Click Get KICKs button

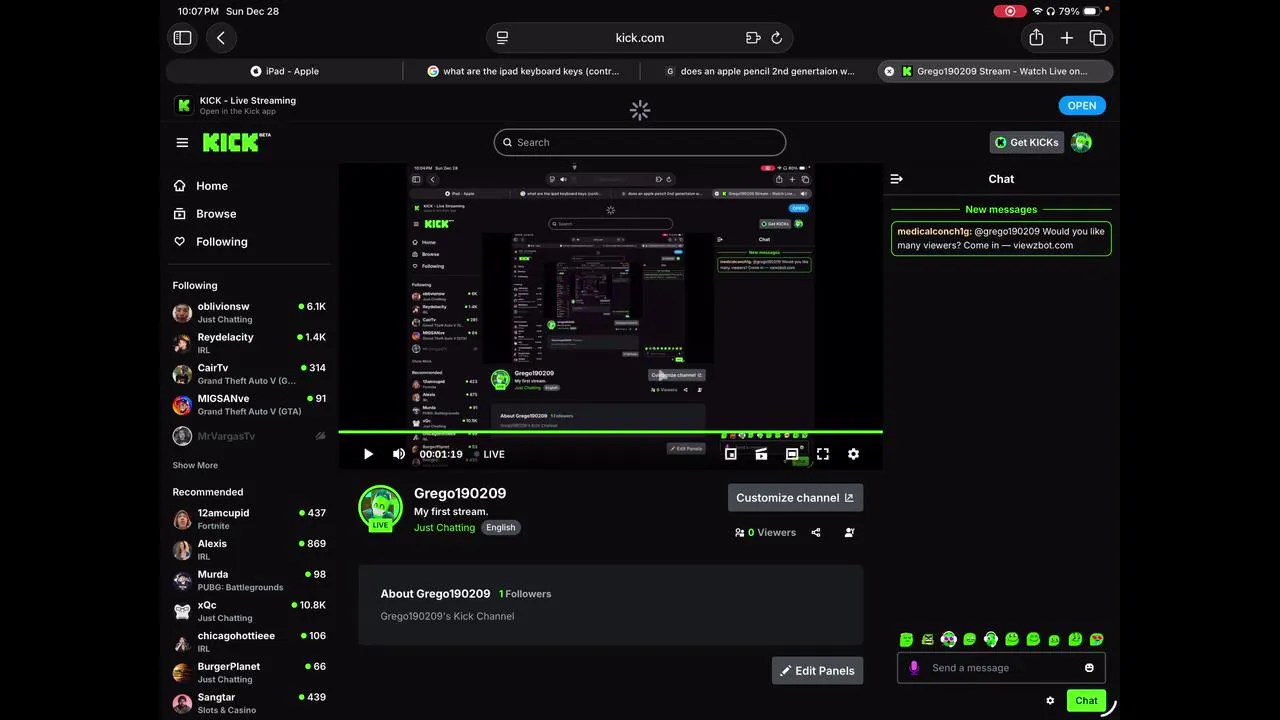click(1026, 142)
